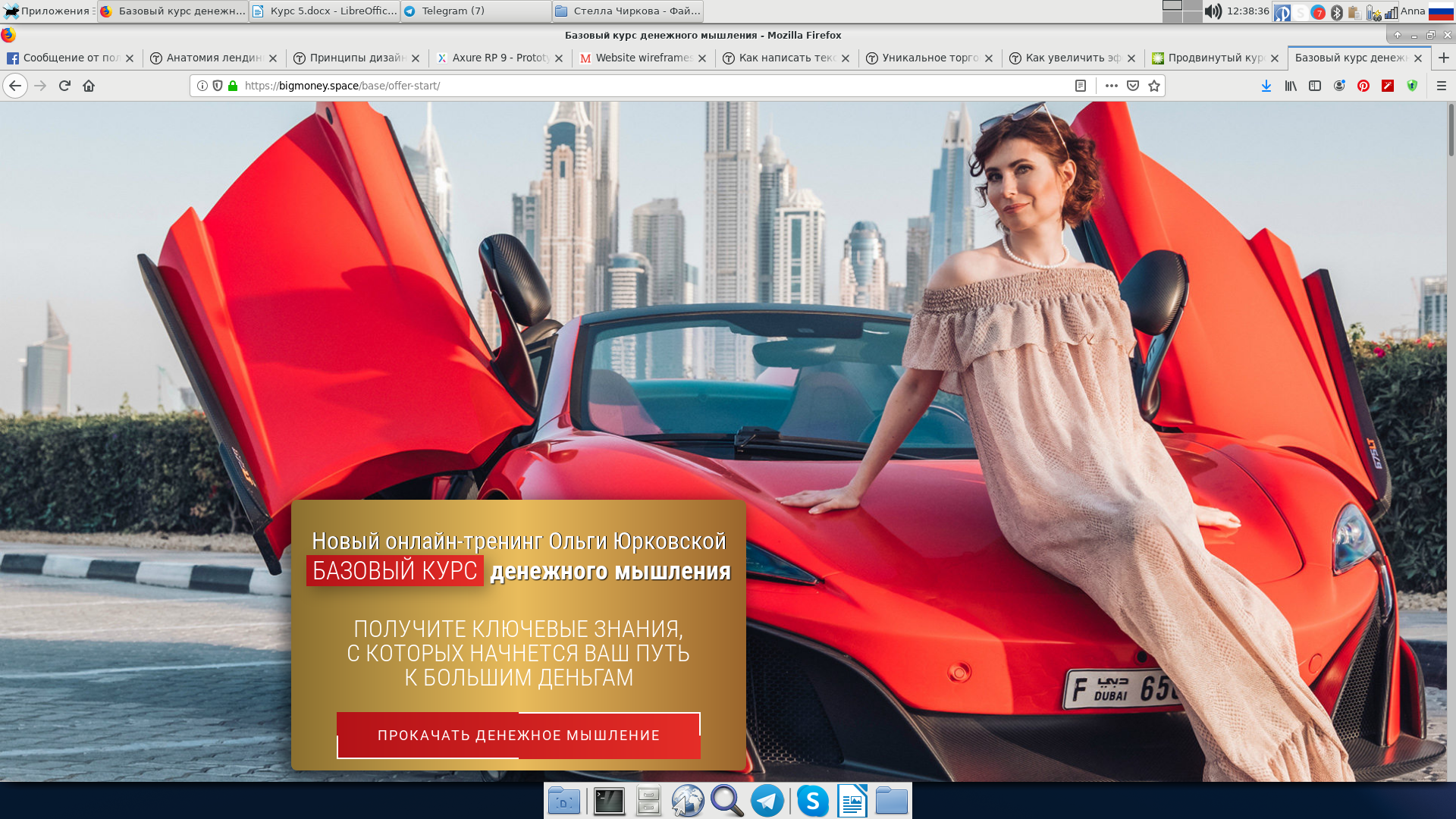Image resolution: width=1456 pixels, height=819 pixels.
Task: Open the Приложения applications menu
Action: pos(50,11)
